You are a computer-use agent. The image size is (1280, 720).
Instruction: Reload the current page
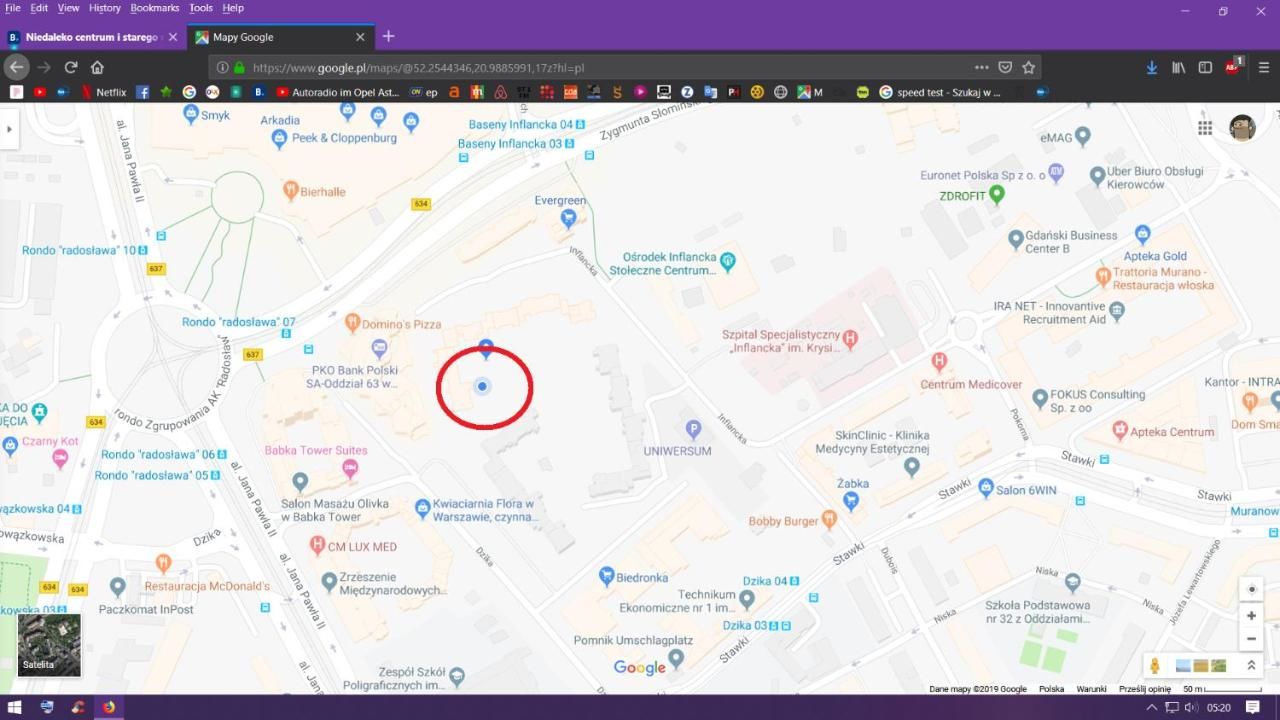[x=71, y=67]
